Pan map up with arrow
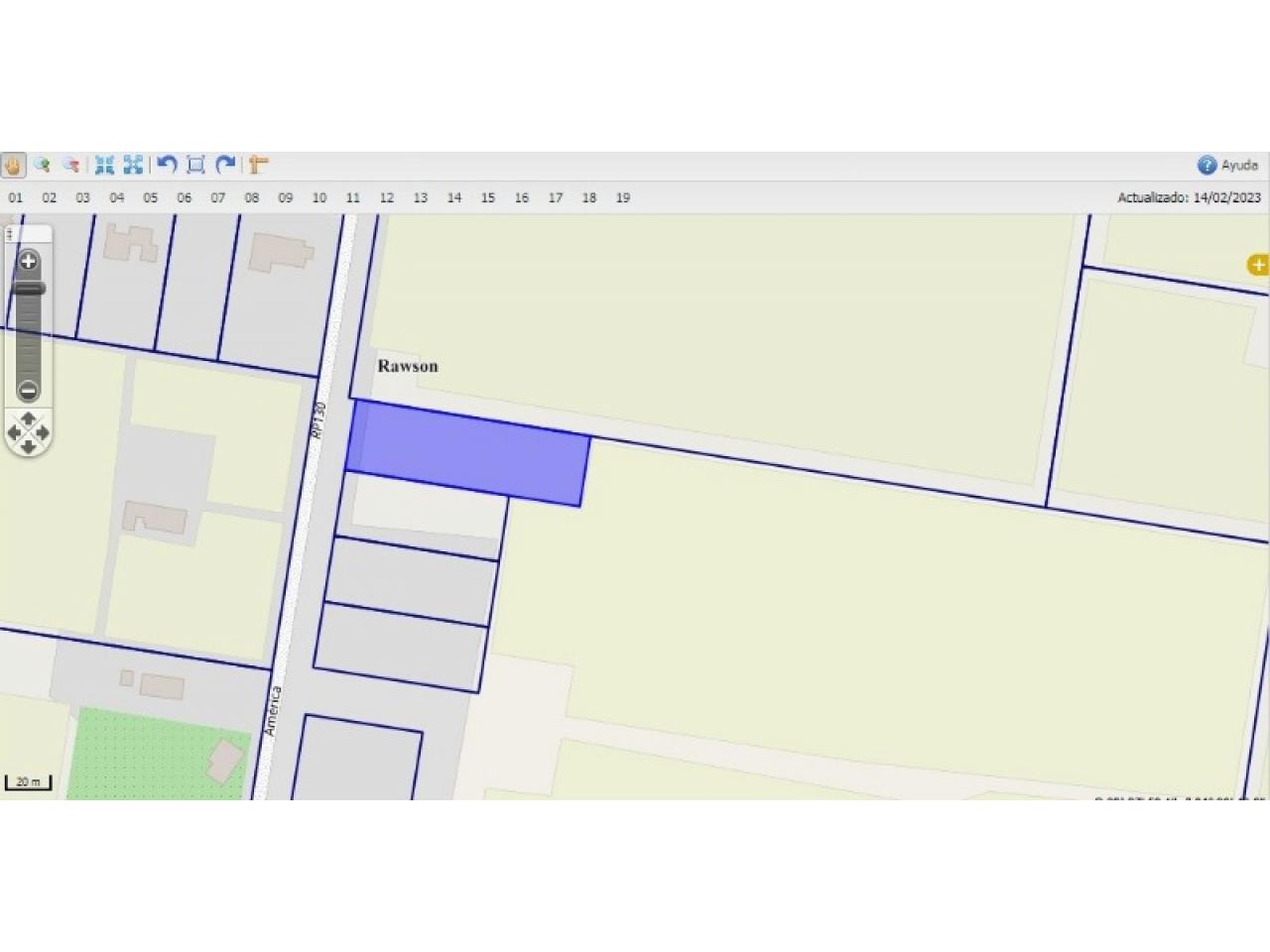This screenshot has width=1270, height=952. coord(29,418)
